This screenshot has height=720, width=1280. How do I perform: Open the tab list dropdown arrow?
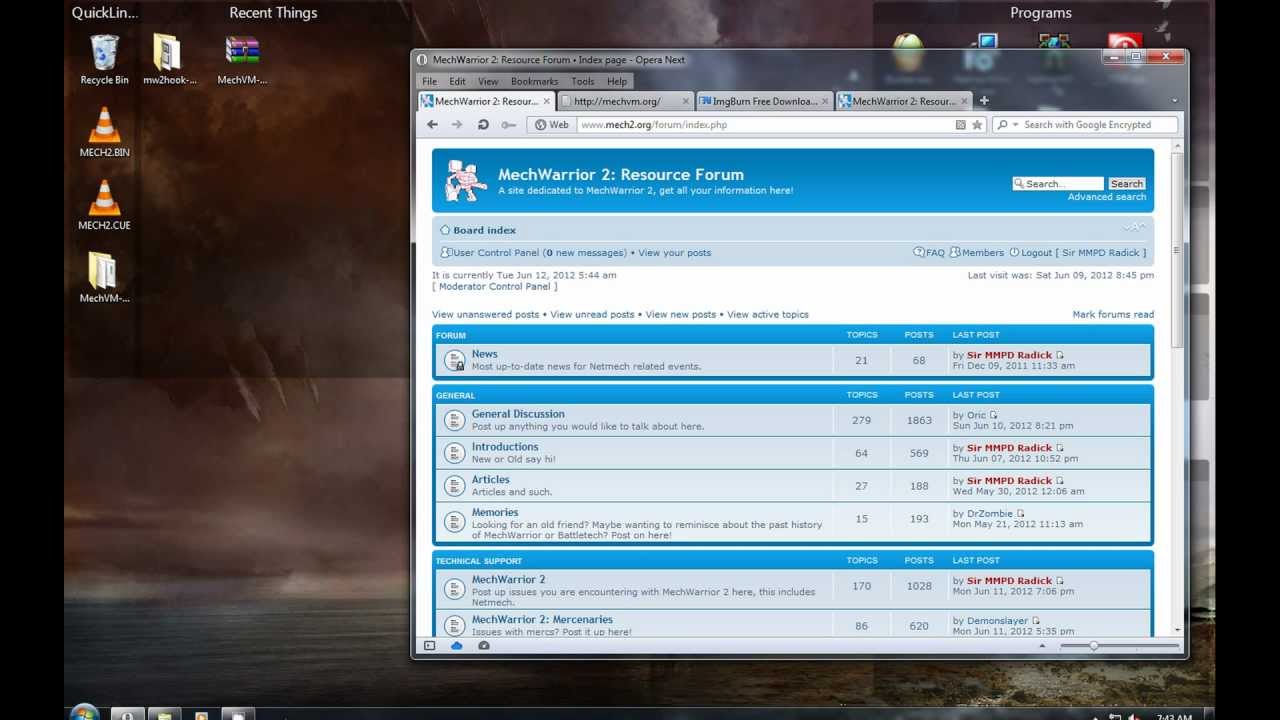1174,101
